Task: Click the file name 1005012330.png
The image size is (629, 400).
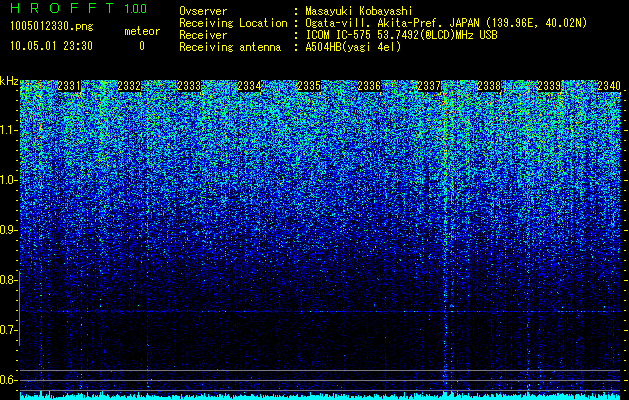Action: coord(51,27)
